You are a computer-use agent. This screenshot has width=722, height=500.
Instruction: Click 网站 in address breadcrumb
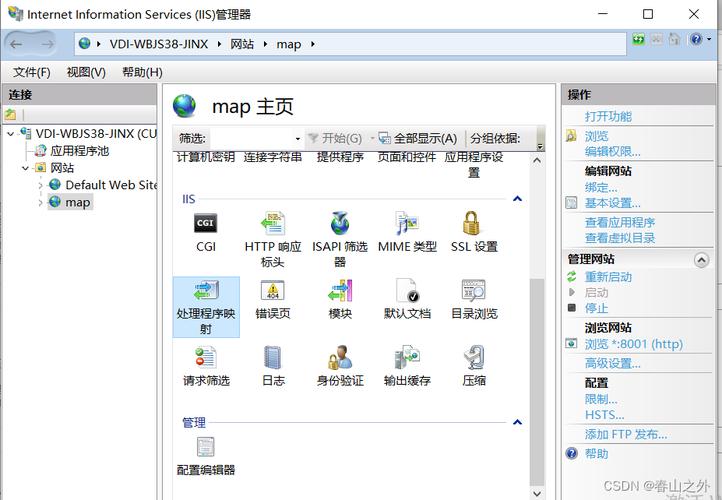242,44
